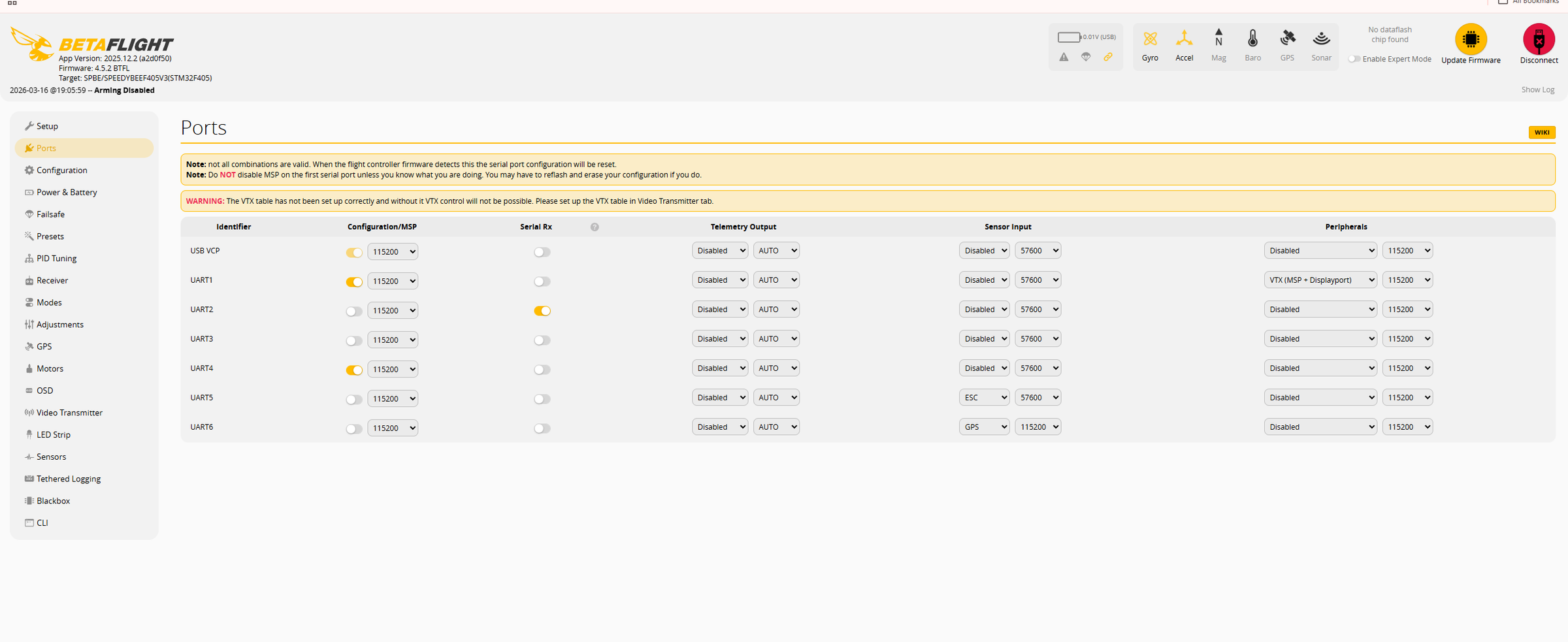
Task: Click the Serial Rx help question mark
Action: 595,227
